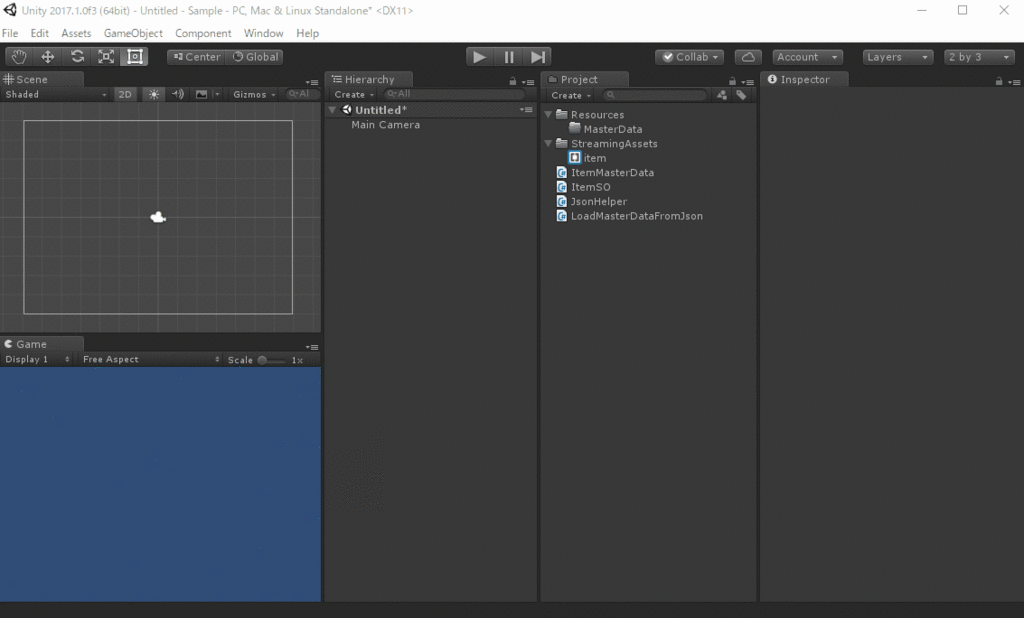Select the Rect Transform tool
Screen dimensions: 1024x618
coord(135,57)
